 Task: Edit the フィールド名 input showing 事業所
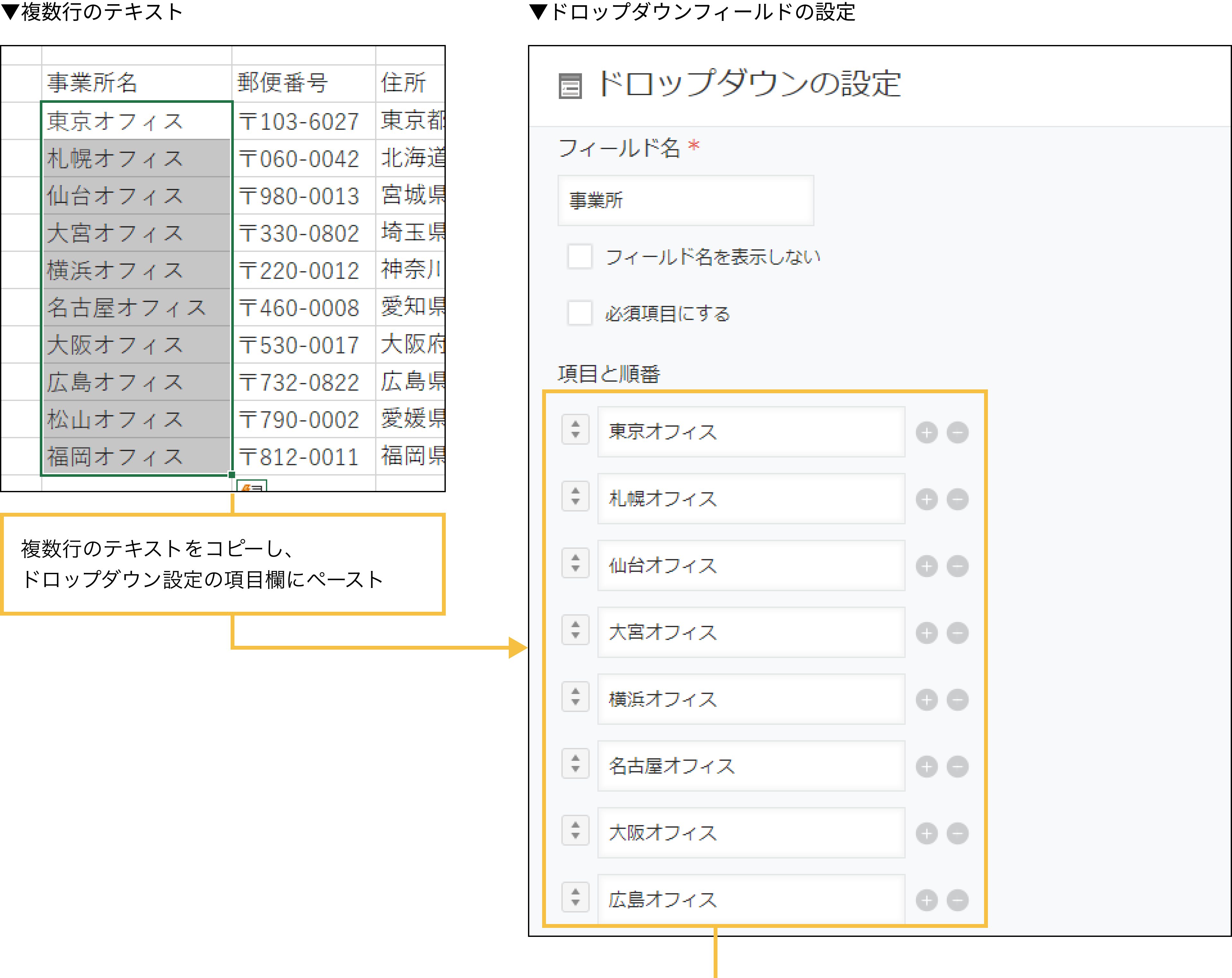point(686,200)
